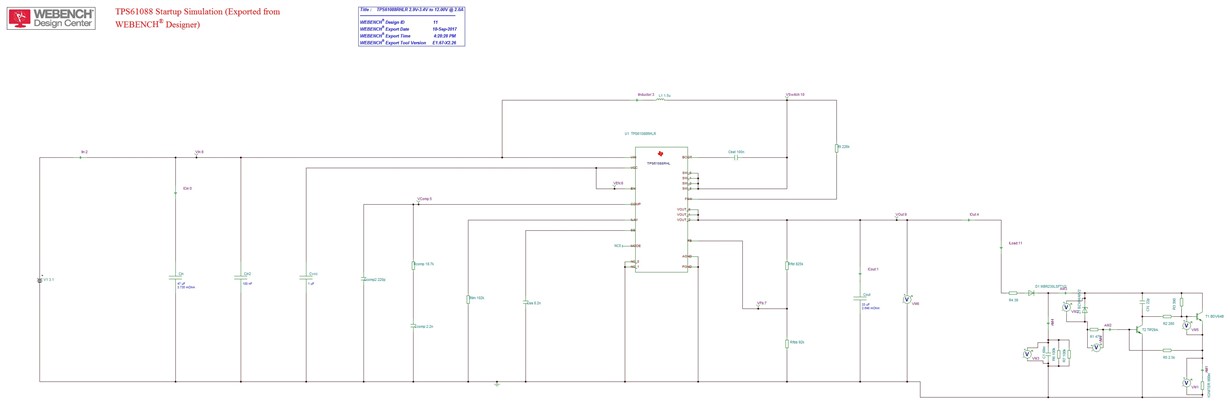The height and width of the screenshot is (404, 1230).
Task: Click the WEBENCH Export Tool Version row
Action: [x=412, y=42]
